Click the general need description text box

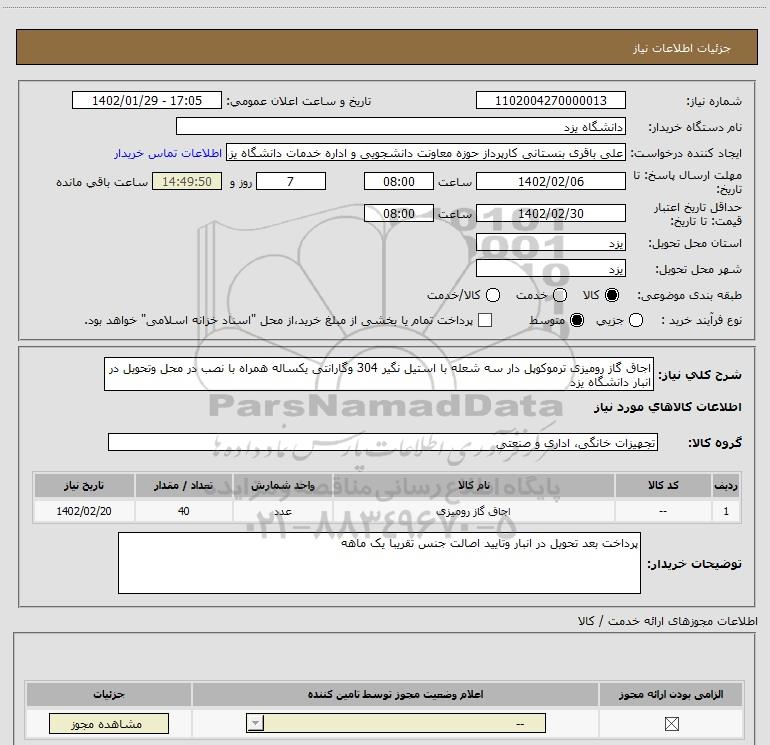point(379,374)
